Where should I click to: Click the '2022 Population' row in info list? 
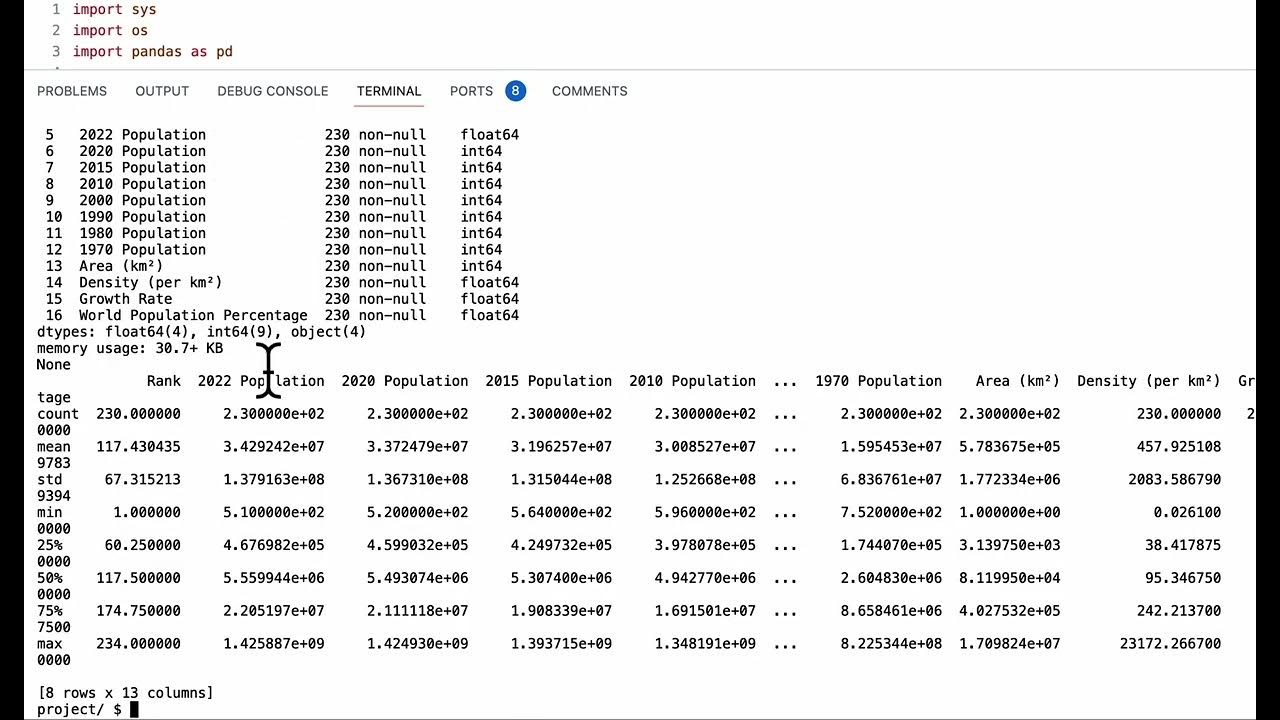click(282, 135)
